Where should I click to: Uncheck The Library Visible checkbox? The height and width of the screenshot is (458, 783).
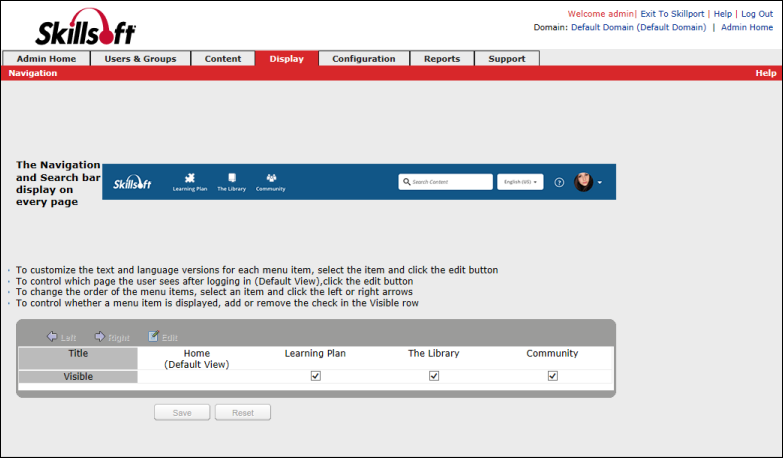[x=434, y=376]
